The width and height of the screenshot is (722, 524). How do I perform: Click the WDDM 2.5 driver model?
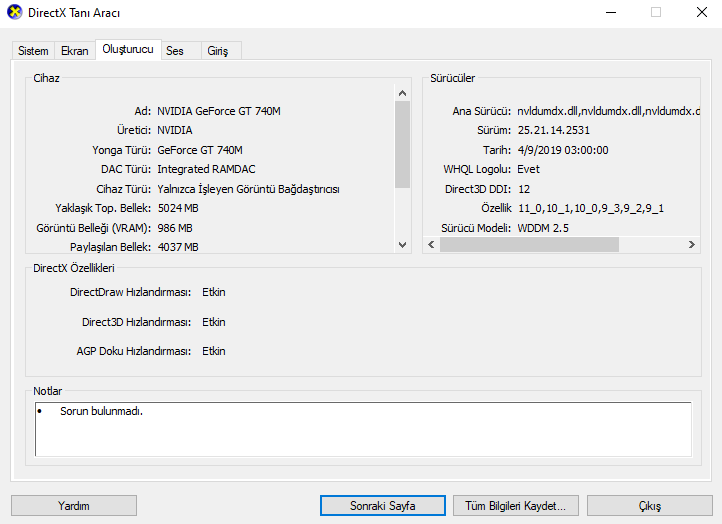[543, 228]
